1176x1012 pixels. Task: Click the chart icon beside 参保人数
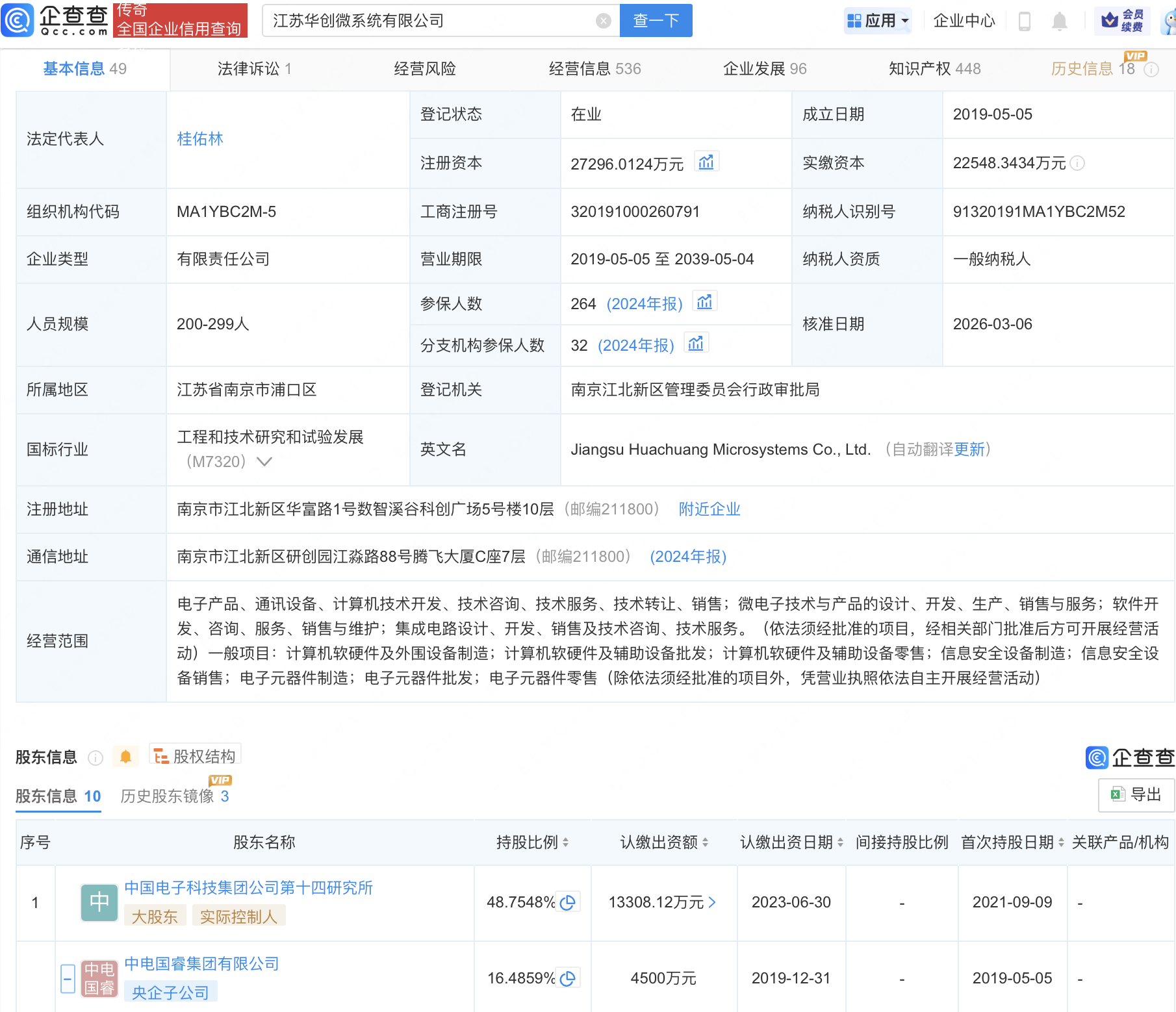704,301
